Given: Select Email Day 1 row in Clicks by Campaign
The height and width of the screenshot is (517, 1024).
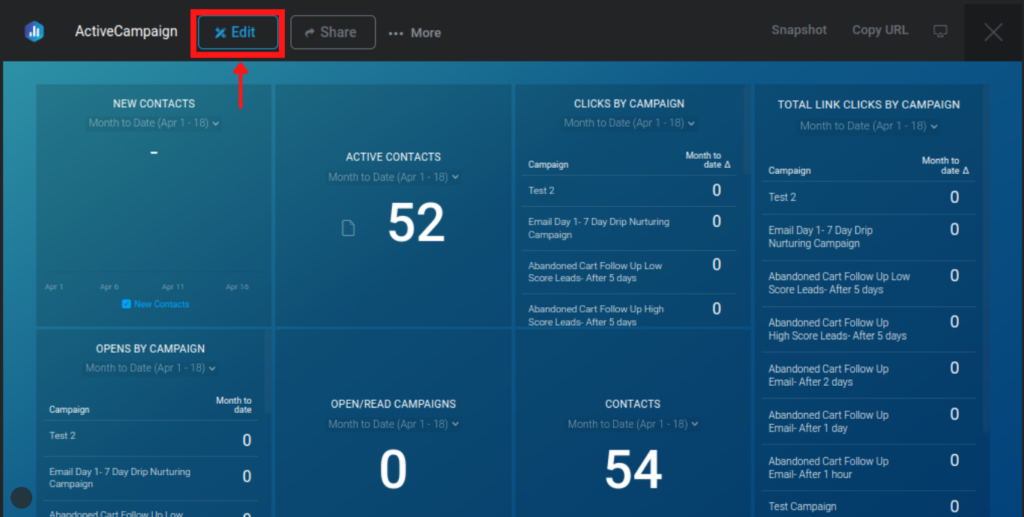Looking at the screenshot, I should 629,228.
